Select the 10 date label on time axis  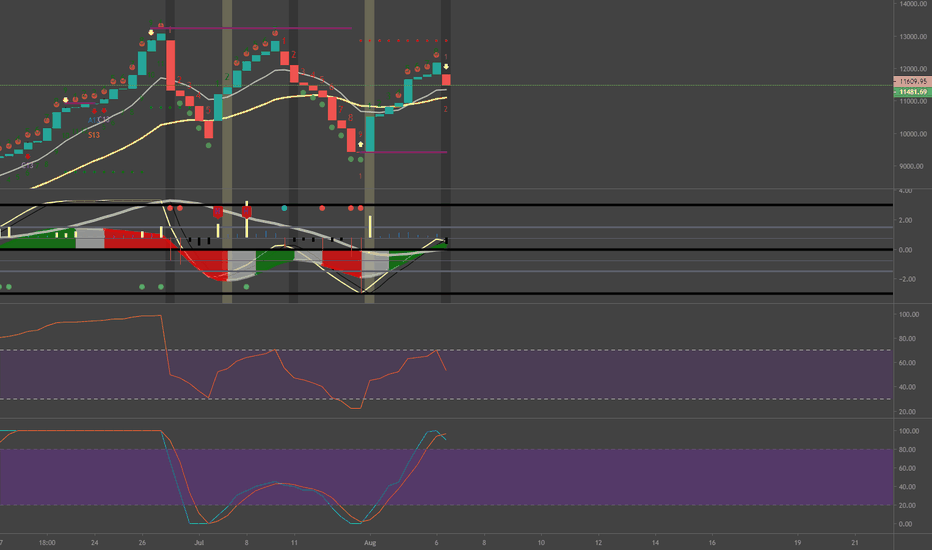point(541,542)
